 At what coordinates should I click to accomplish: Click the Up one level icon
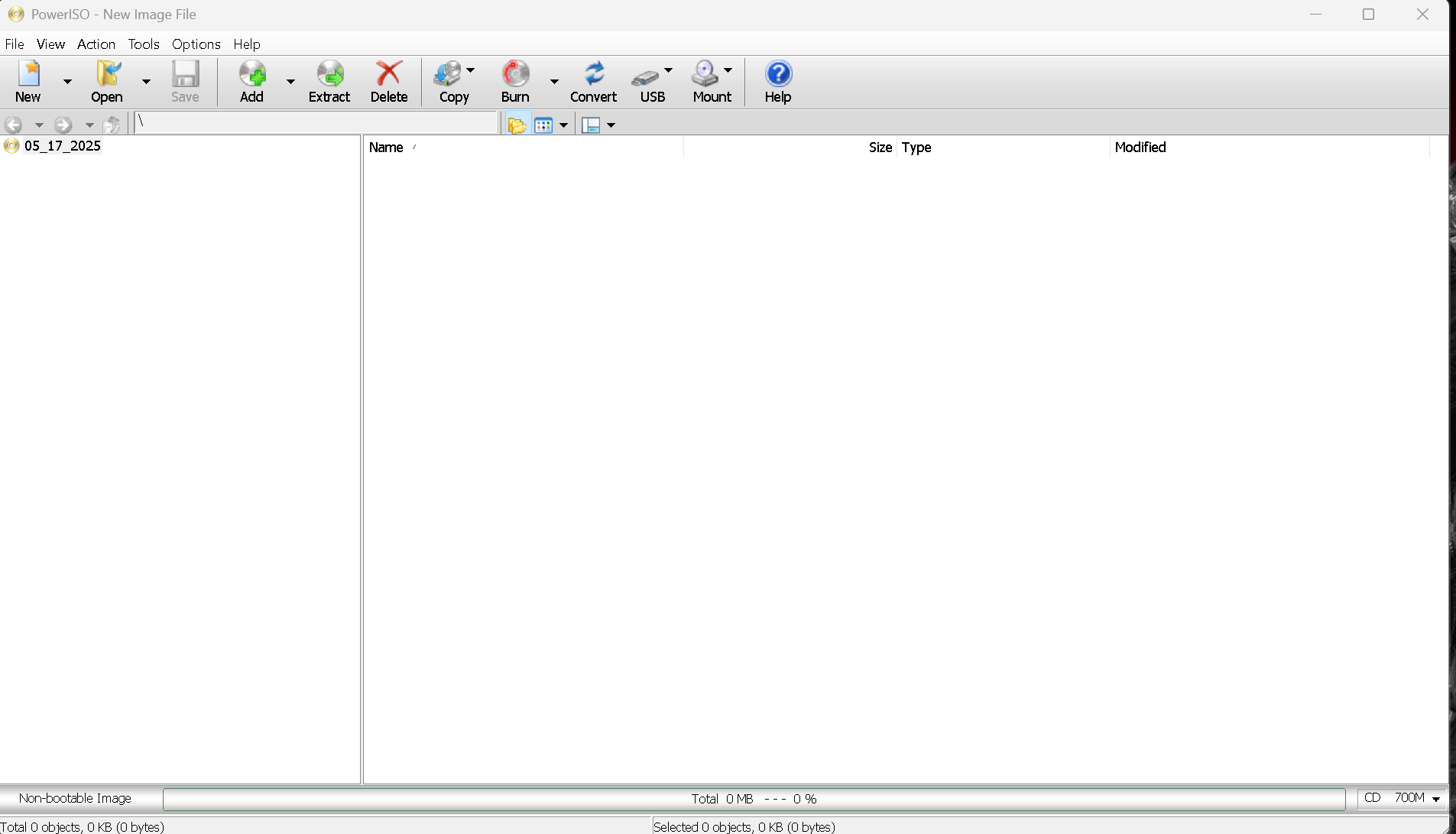coord(112,125)
